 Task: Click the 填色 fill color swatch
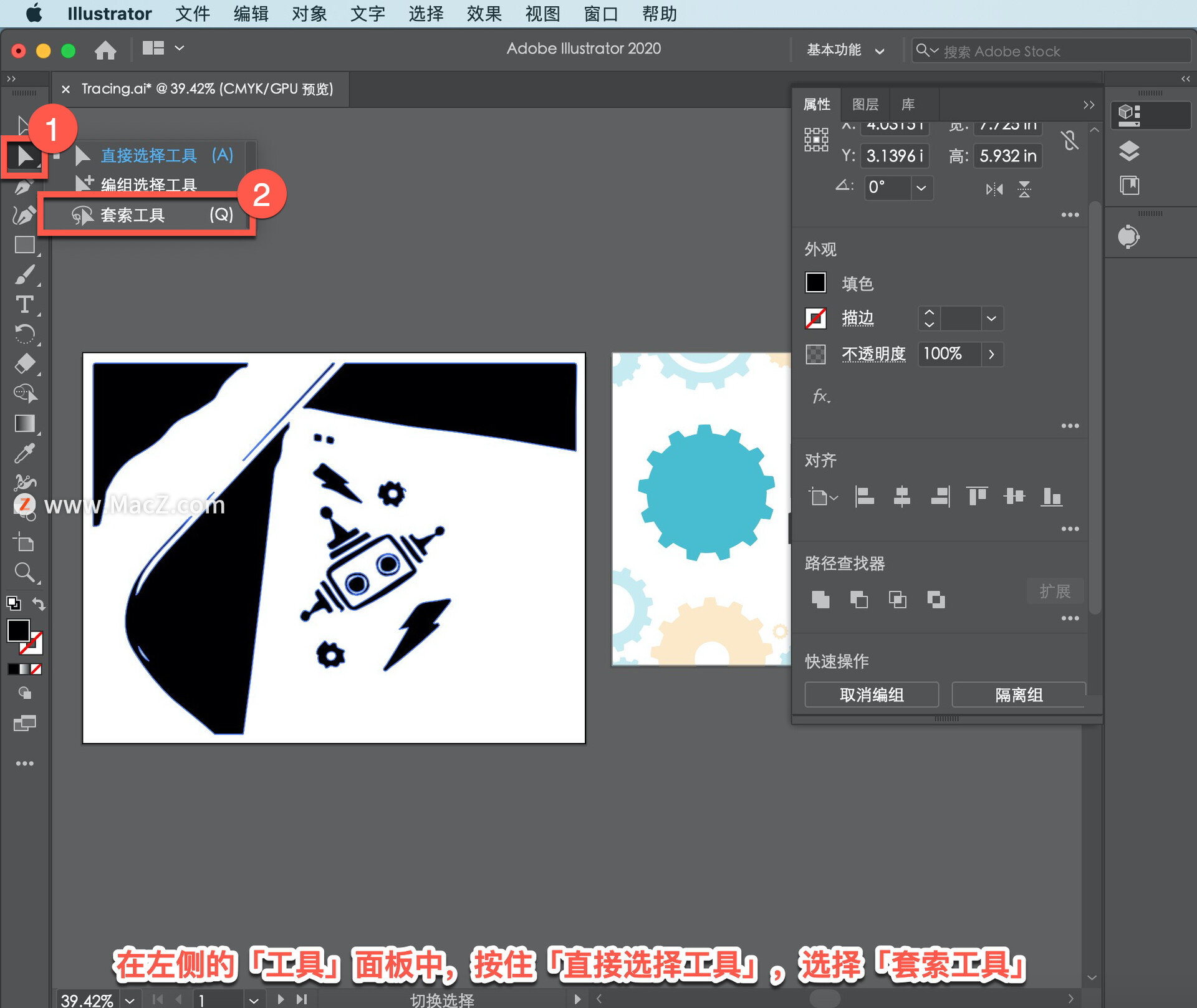pyautogui.click(x=815, y=282)
